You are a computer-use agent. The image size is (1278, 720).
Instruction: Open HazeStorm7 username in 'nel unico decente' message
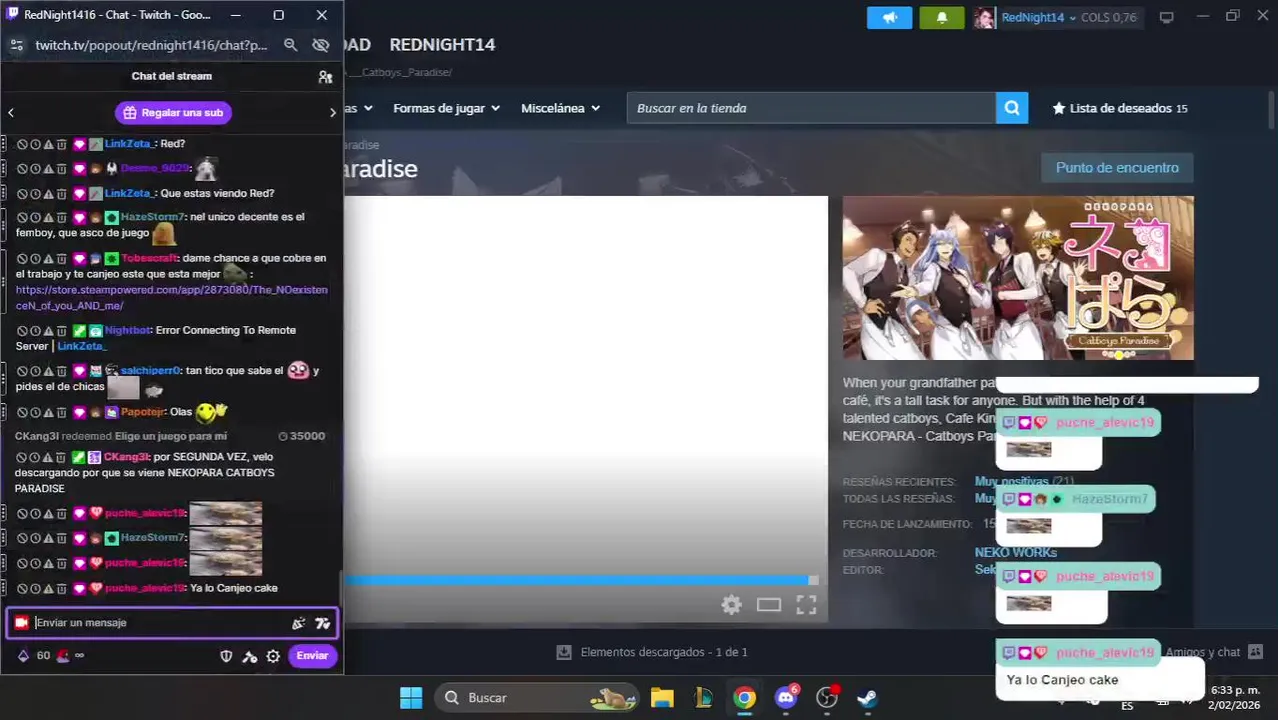pos(152,217)
